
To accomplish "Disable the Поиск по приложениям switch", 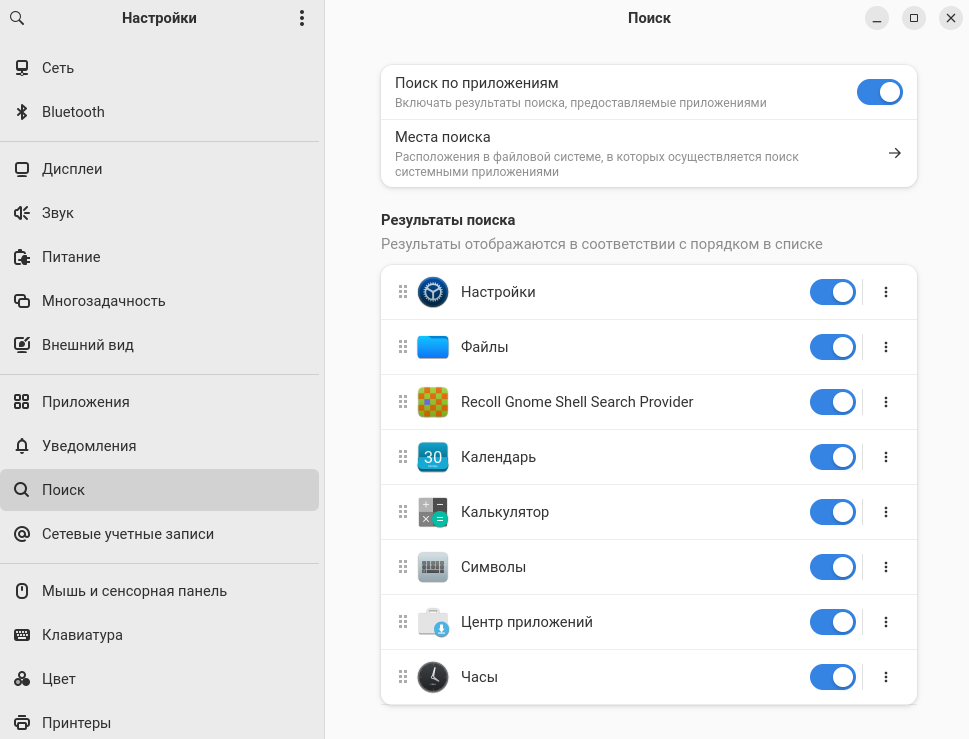I will 879,93.
